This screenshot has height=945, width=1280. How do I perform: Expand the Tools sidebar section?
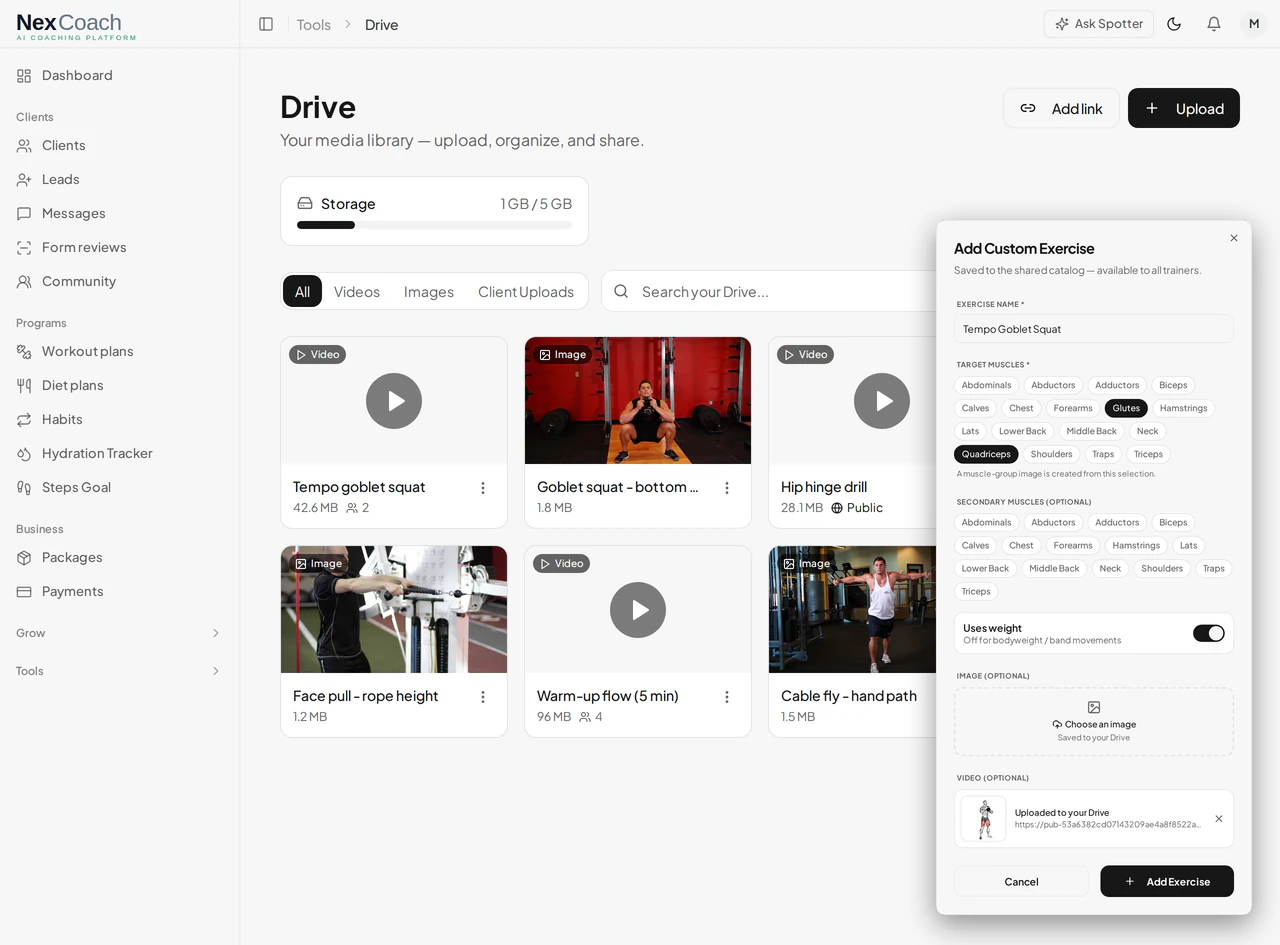coord(120,671)
